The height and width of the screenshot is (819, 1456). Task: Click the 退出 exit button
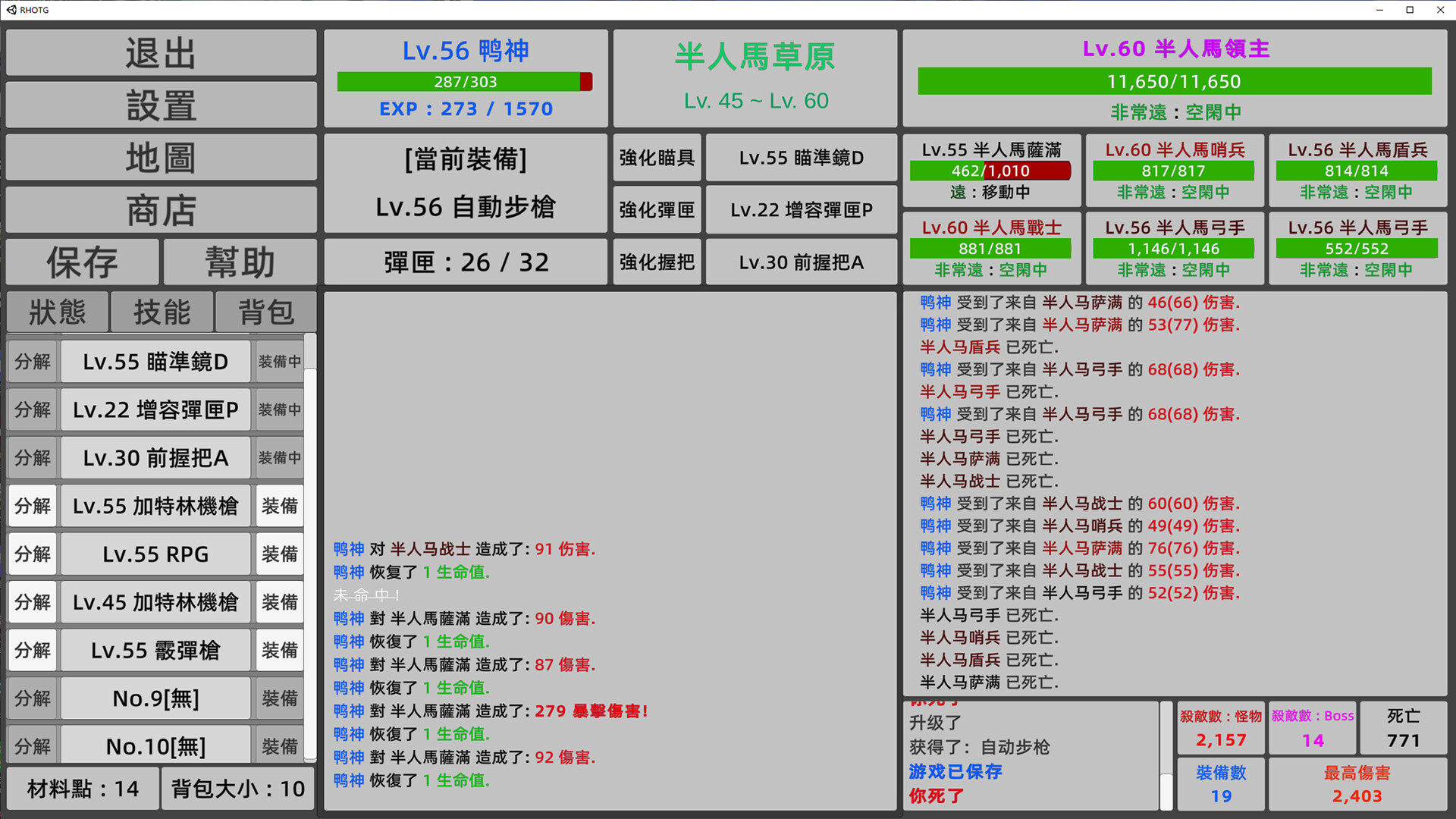coord(161,53)
